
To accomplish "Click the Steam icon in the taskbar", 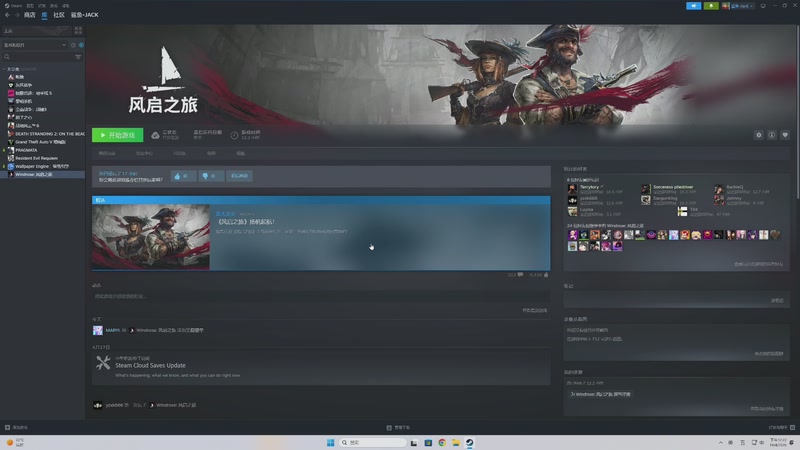I will pos(469,442).
